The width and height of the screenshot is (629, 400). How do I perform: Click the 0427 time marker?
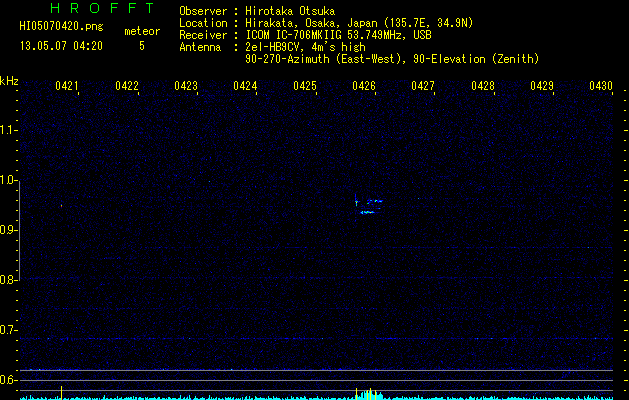423,86
